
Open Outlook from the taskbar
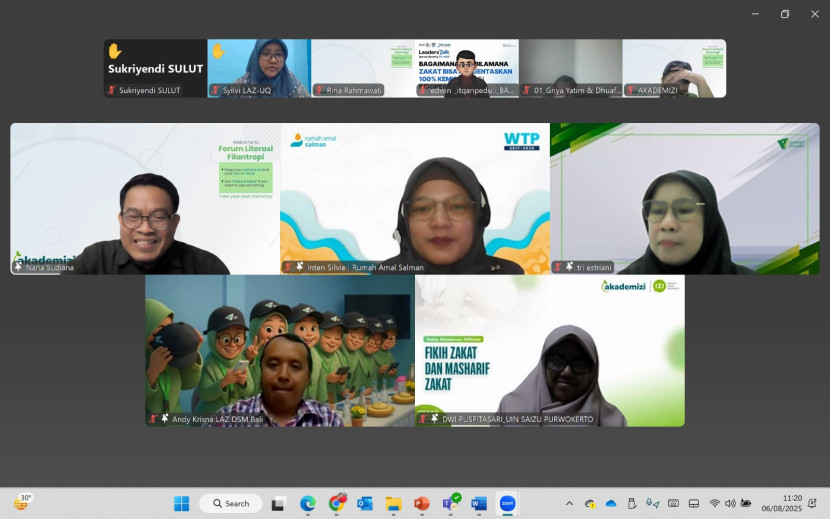click(365, 503)
